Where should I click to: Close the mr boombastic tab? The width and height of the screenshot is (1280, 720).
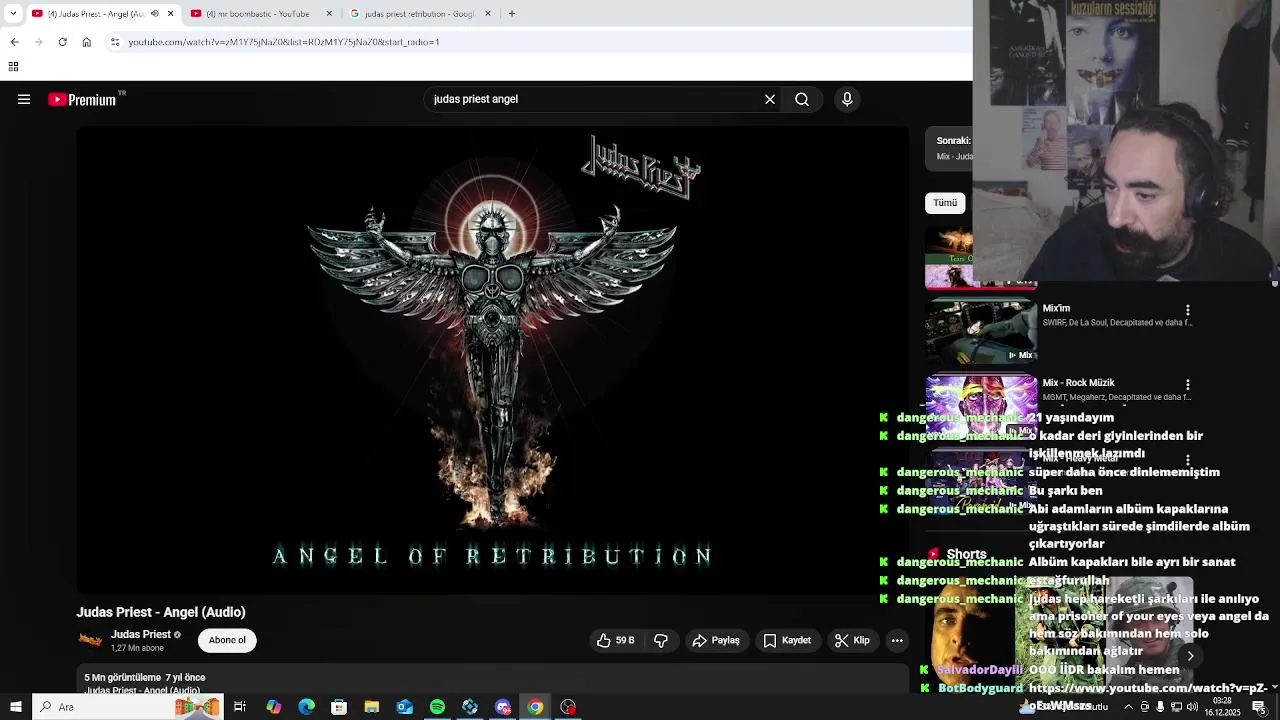tap(330, 14)
